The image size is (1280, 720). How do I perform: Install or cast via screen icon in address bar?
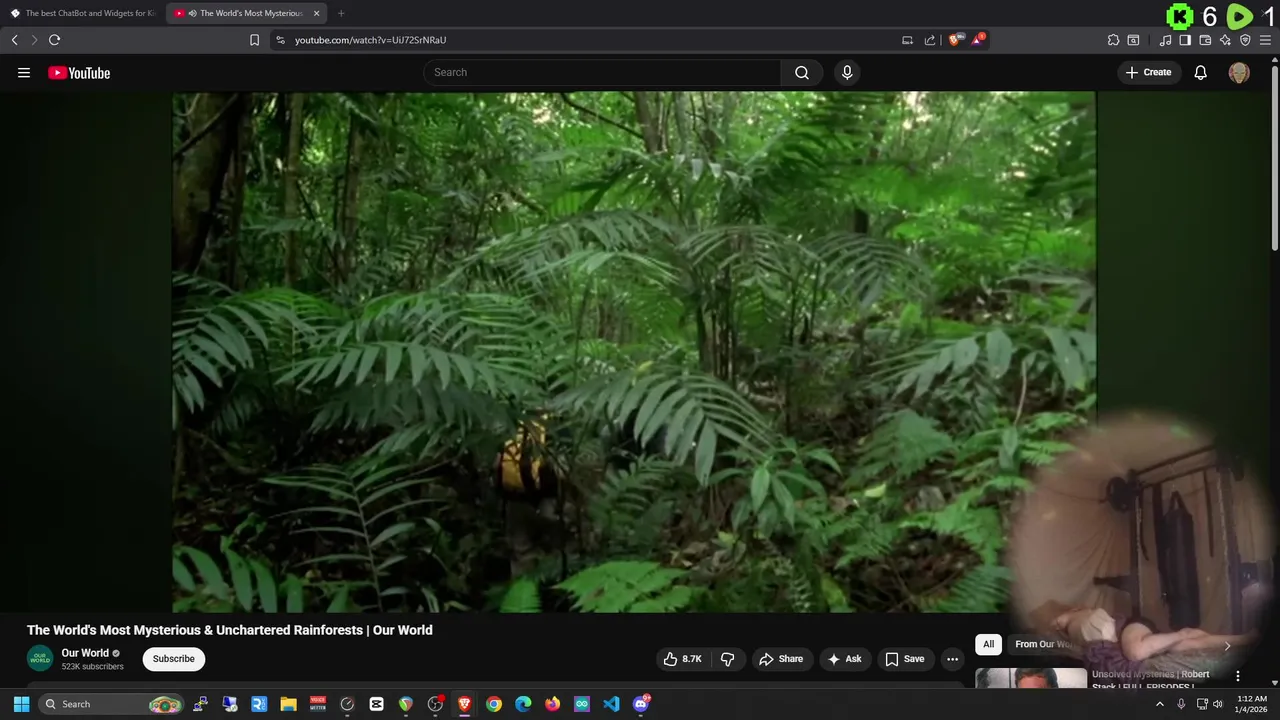(x=907, y=40)
